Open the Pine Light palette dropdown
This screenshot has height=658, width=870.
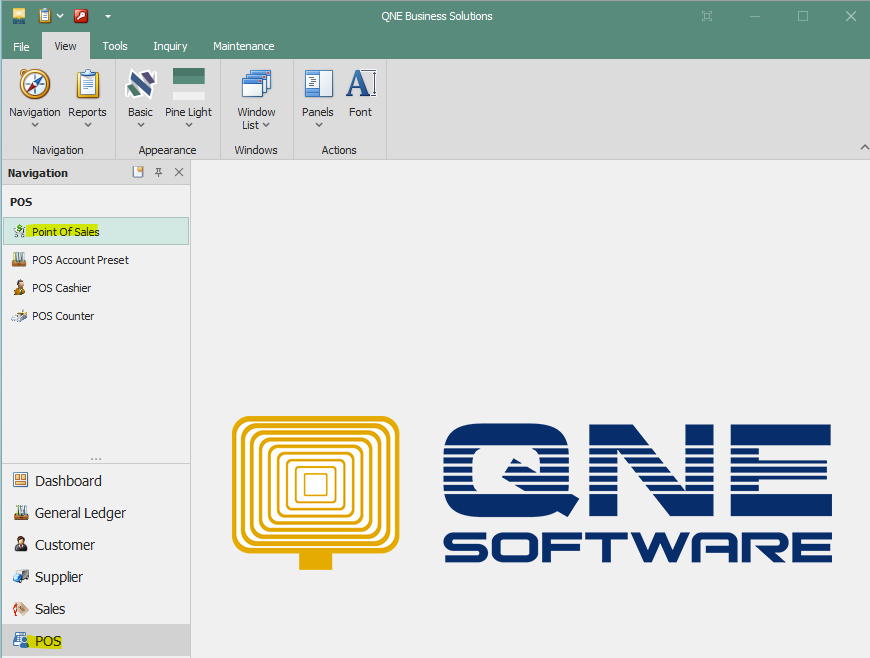point(189,98)
